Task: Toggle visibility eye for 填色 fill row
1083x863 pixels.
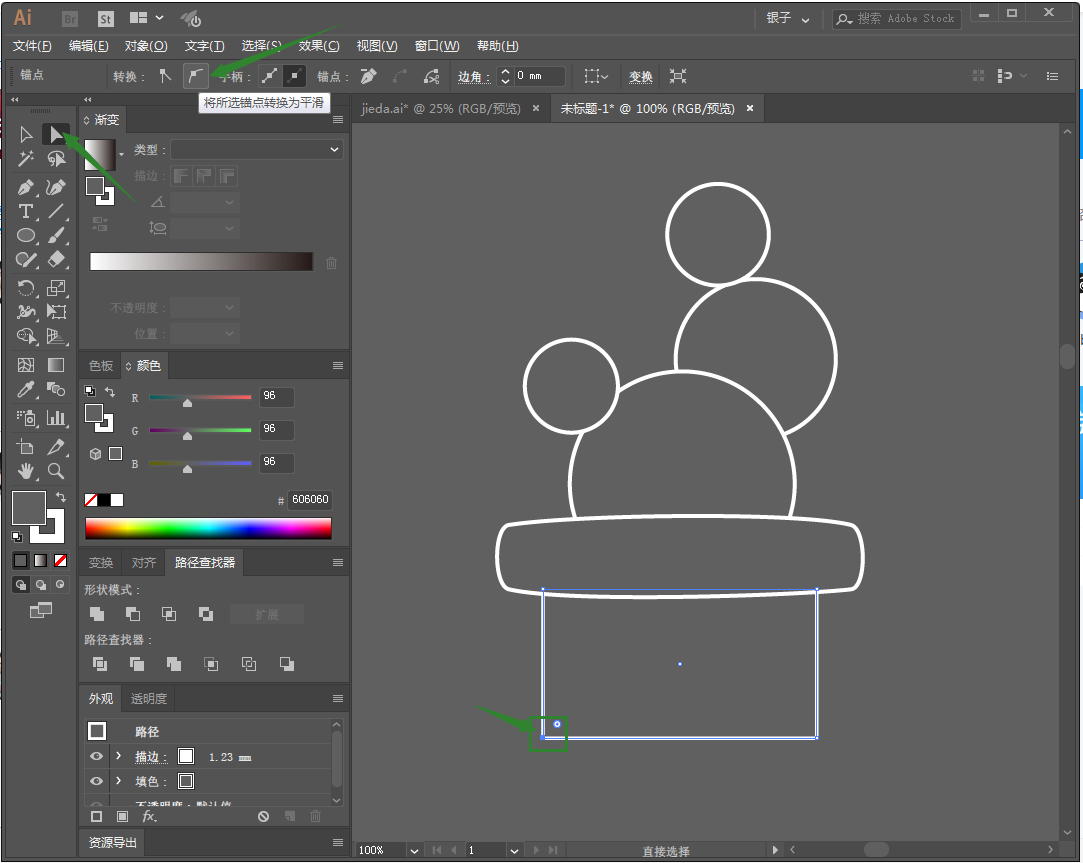Action: (x=96, y=781)
